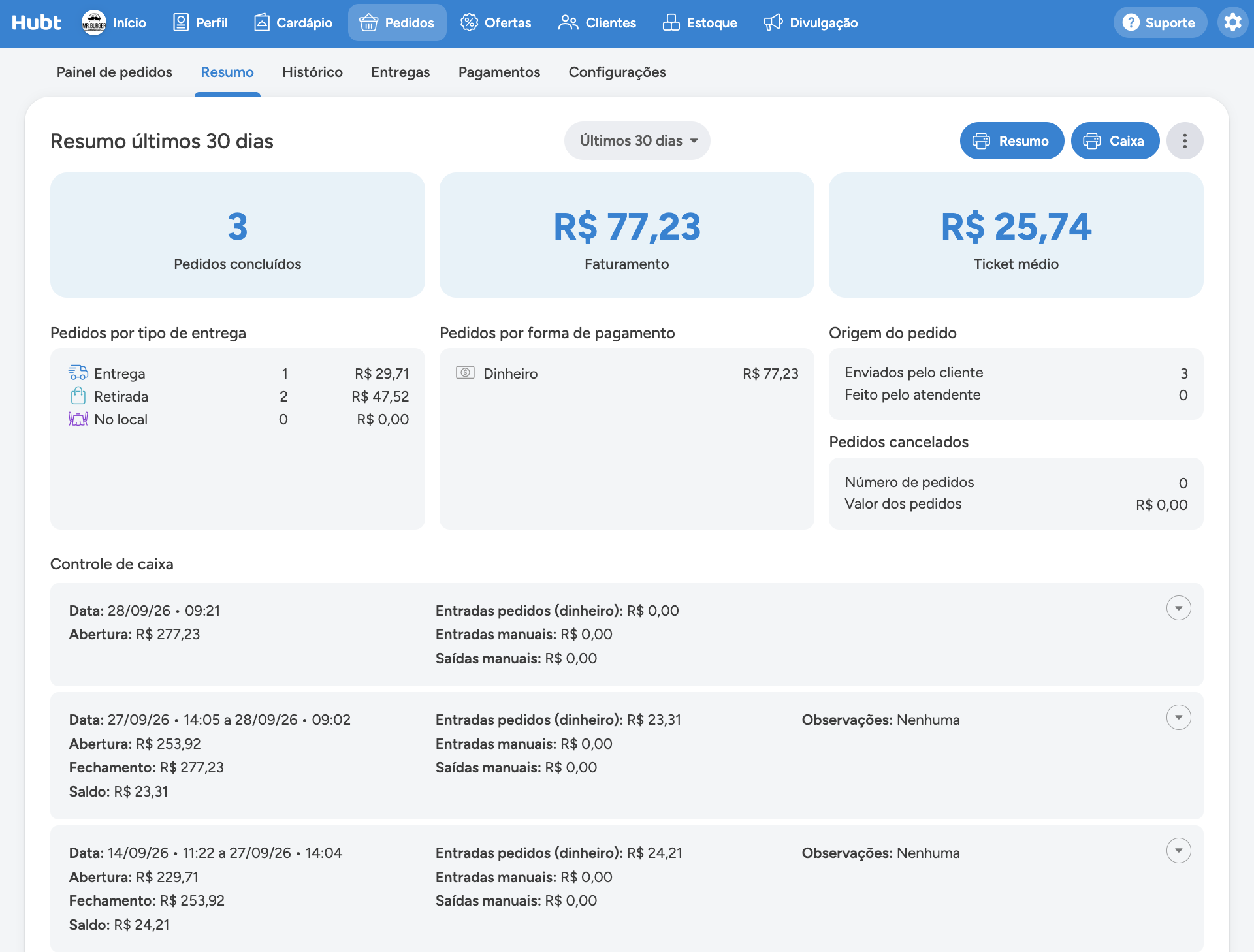1254x952 pixels.
Task: Click the Divulgação megaphone icon
Action: click(773, 23)
